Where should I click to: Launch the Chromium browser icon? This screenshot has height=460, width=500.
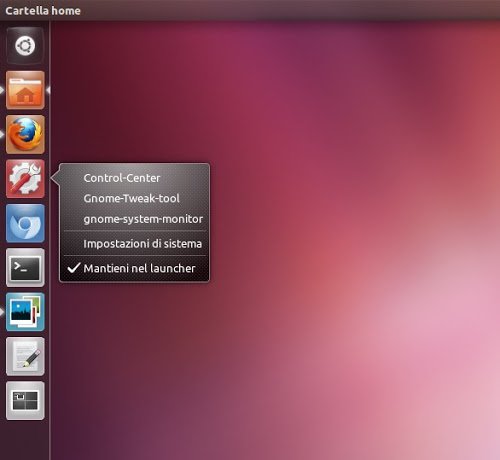[x=25, y=223]
